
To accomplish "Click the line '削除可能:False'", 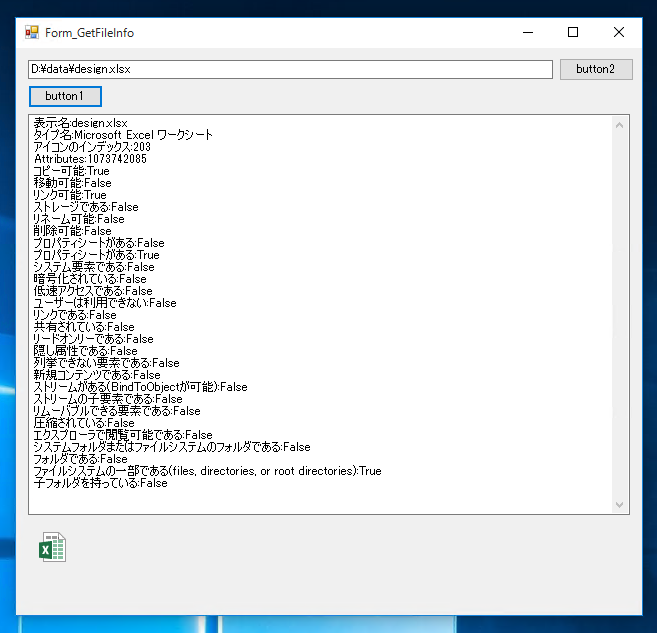I will [x=72, y=231].
